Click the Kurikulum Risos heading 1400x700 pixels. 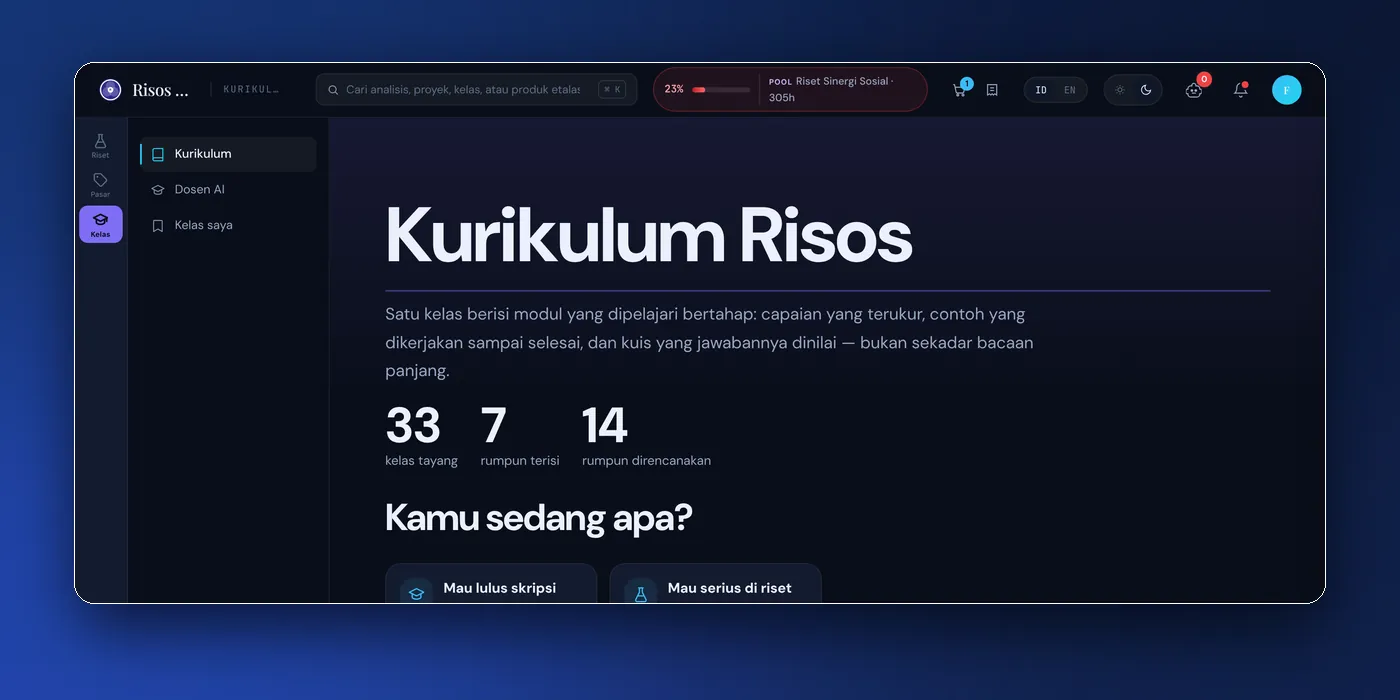click(x=648, y=236)
